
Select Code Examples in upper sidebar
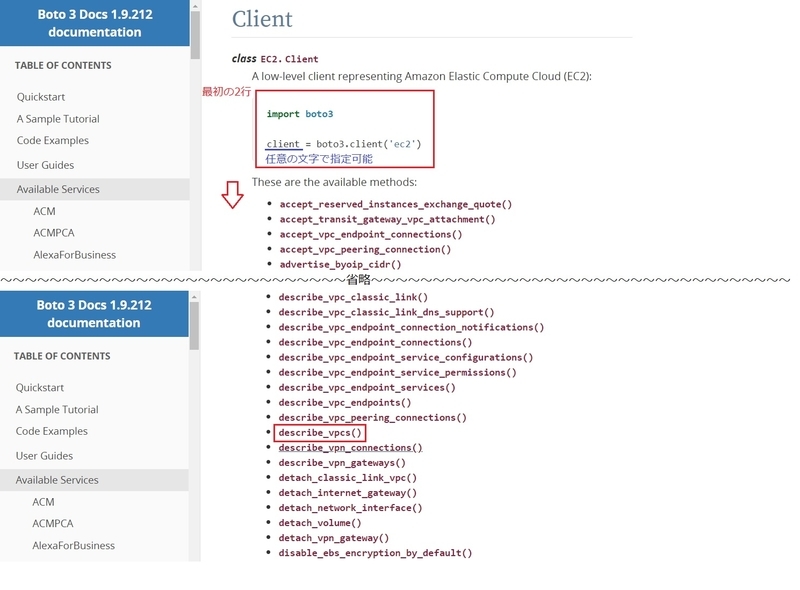click(53, 140)
